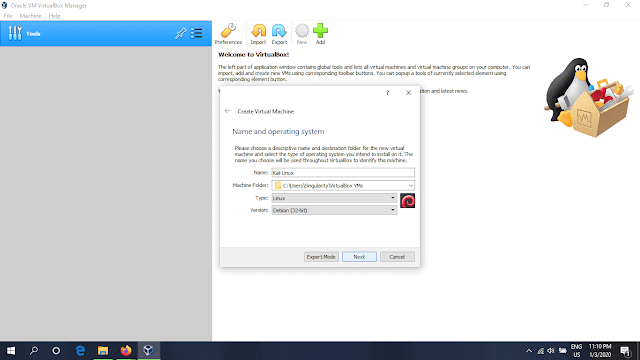Screen dimensions: 640x360
Task: Open the Windows Start menu
Action: (11, 351)
